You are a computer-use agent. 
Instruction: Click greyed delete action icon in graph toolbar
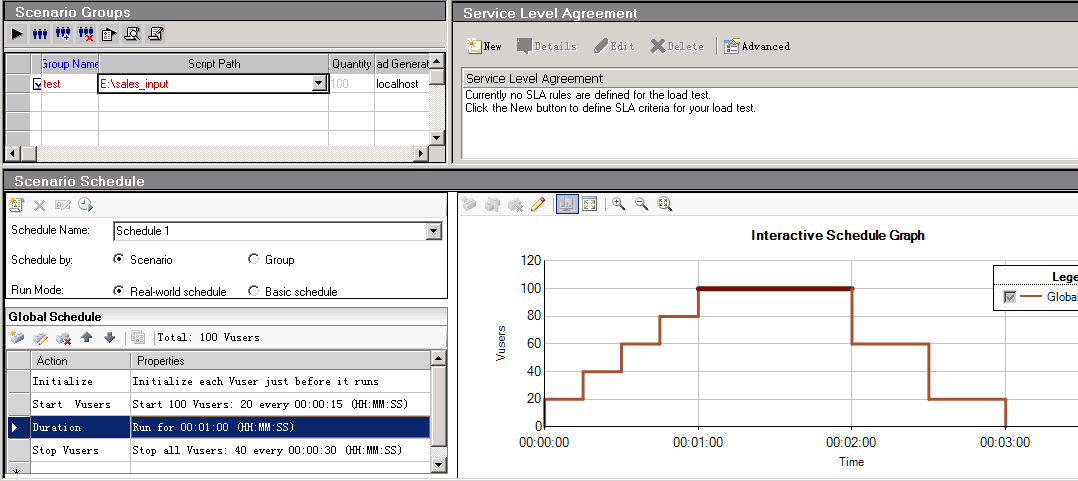(515, 204)
